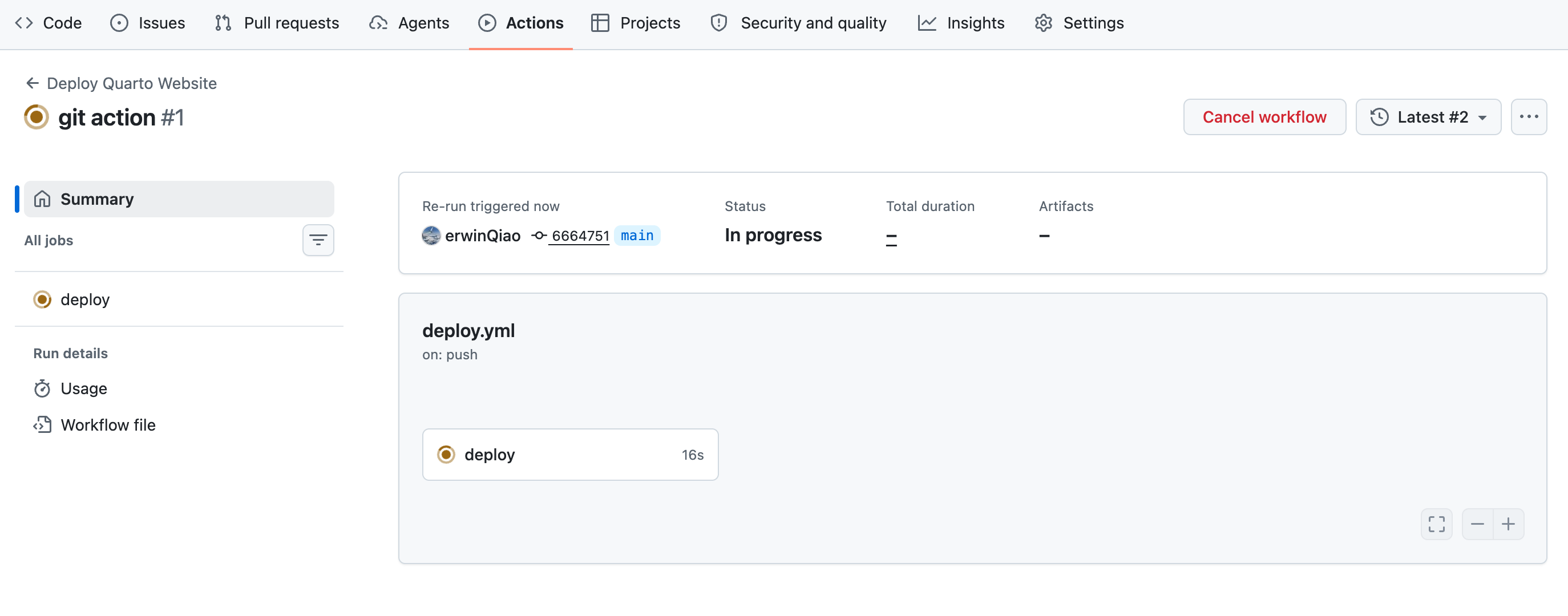Screen dimensions: 1568x616
Task: Click the Security shield icon
Action: click(x=719, y=23)
